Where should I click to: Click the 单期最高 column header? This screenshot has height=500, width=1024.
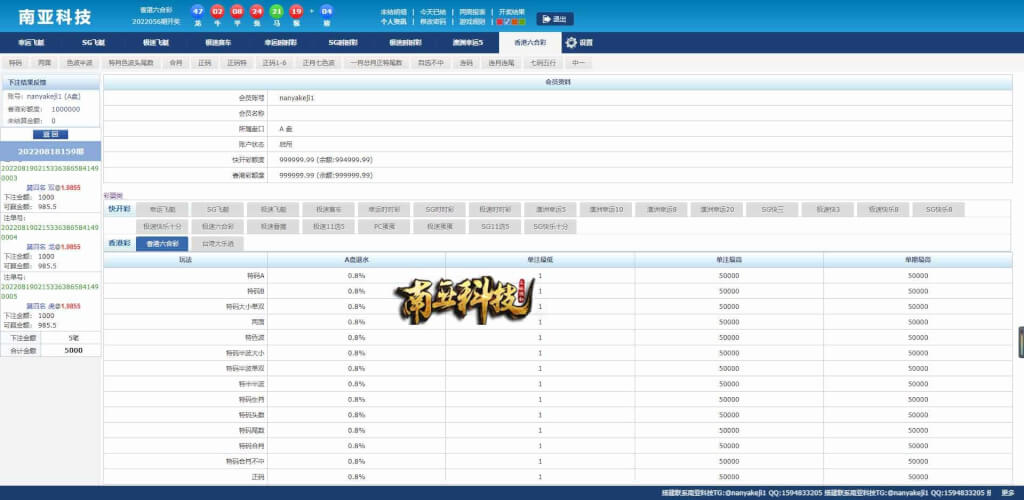point(918,260)
